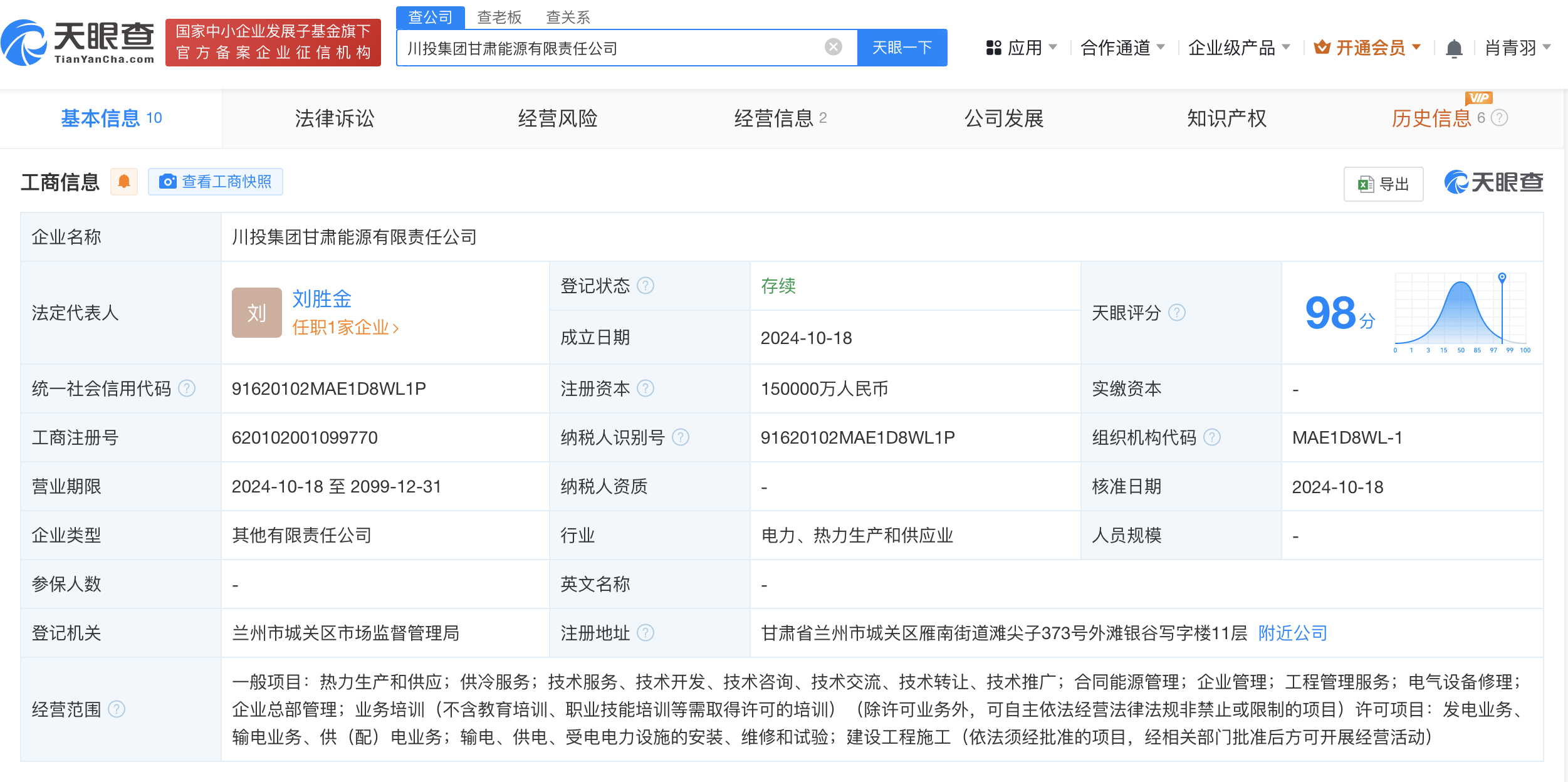Select the 查老板 search tab
Viewport: 1568px width, 782px height.
tap(499, 17)
